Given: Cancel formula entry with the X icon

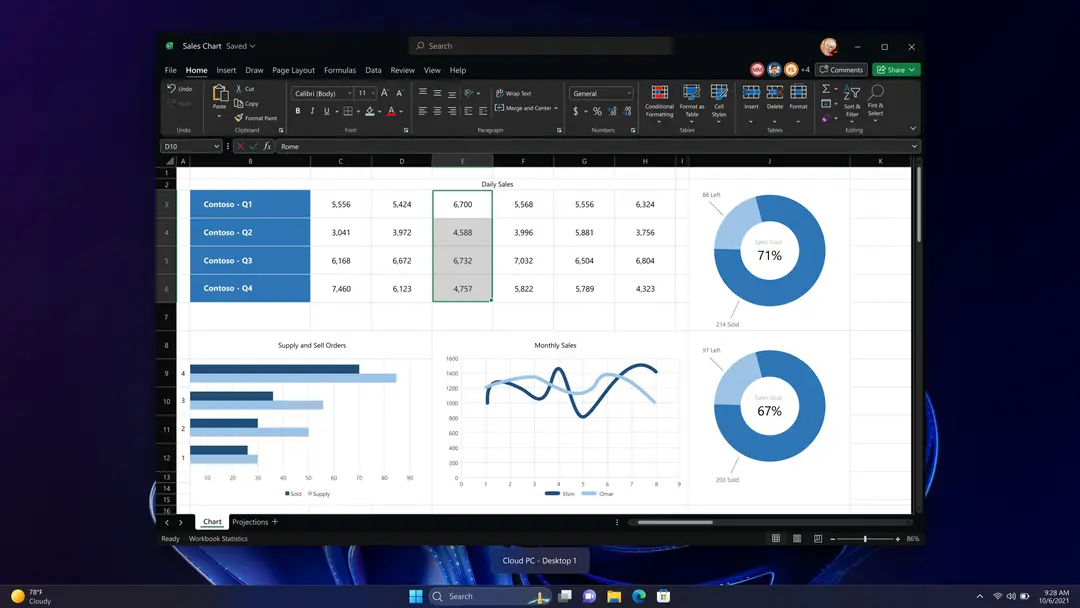Looking at the screenshot, I should [x=240, y=146].
